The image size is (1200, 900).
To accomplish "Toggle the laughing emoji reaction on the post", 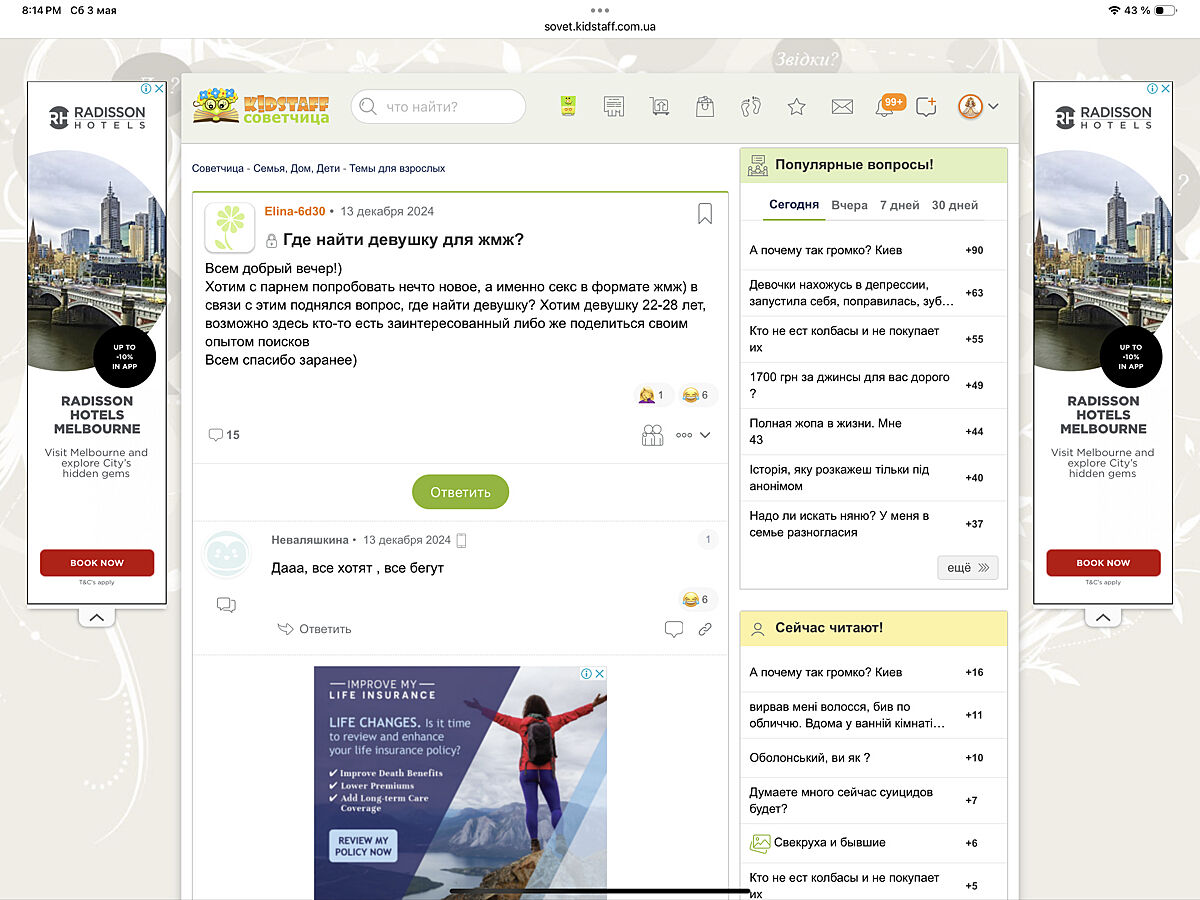I will [x=695, y=395].
